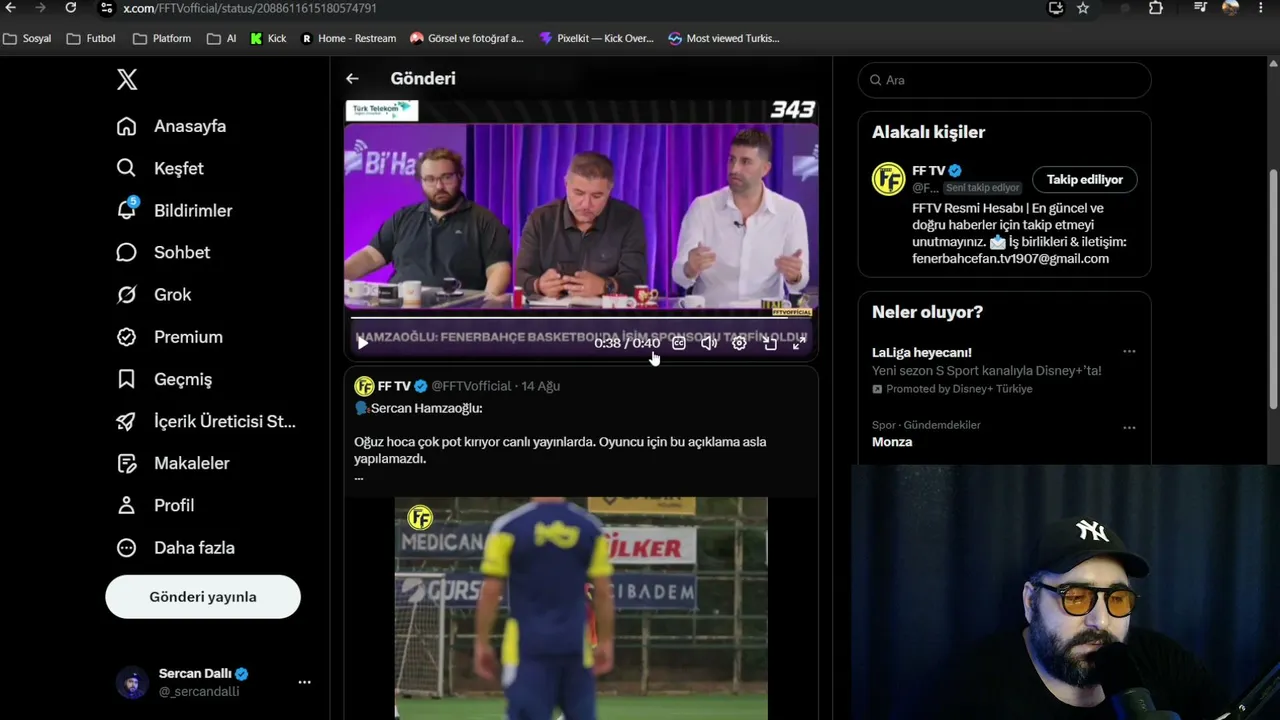This screenshot has height=720, width=1280.
Task: Open the Futbol bookmarks folder
Action: 91,39
